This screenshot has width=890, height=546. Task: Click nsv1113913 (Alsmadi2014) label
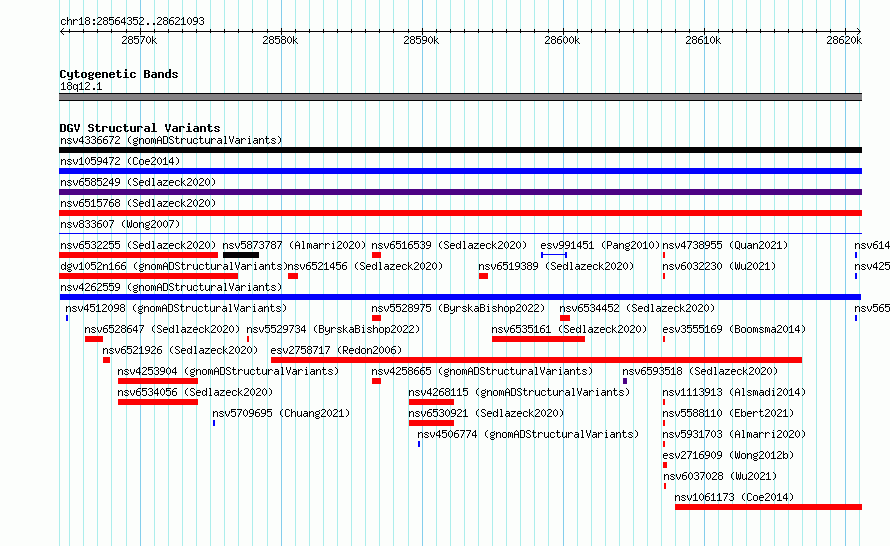tap(734, 392)
